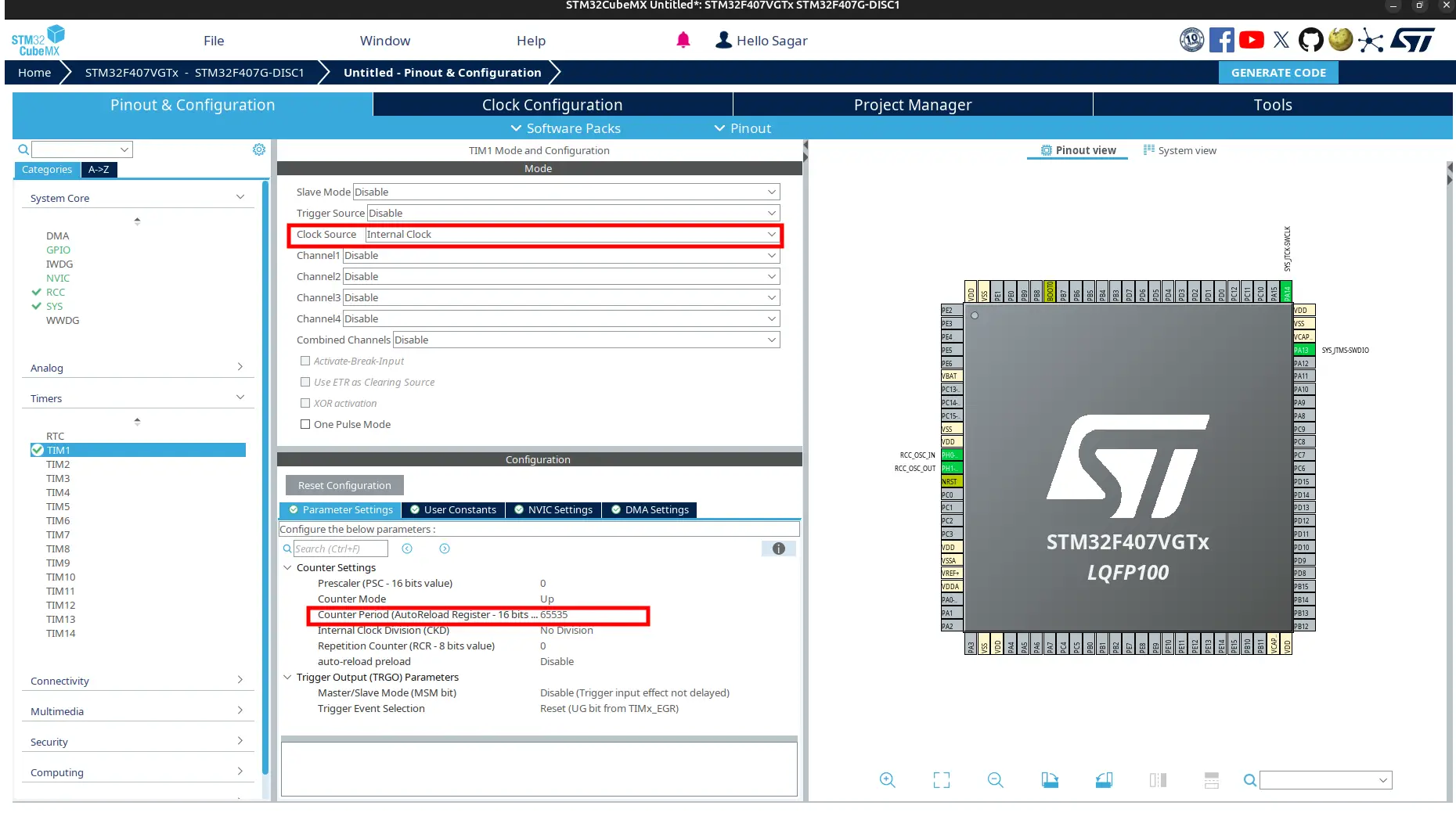The image size is (1456, 820).
Task: Click Home breadcrumb
Action: click(34, 73)
